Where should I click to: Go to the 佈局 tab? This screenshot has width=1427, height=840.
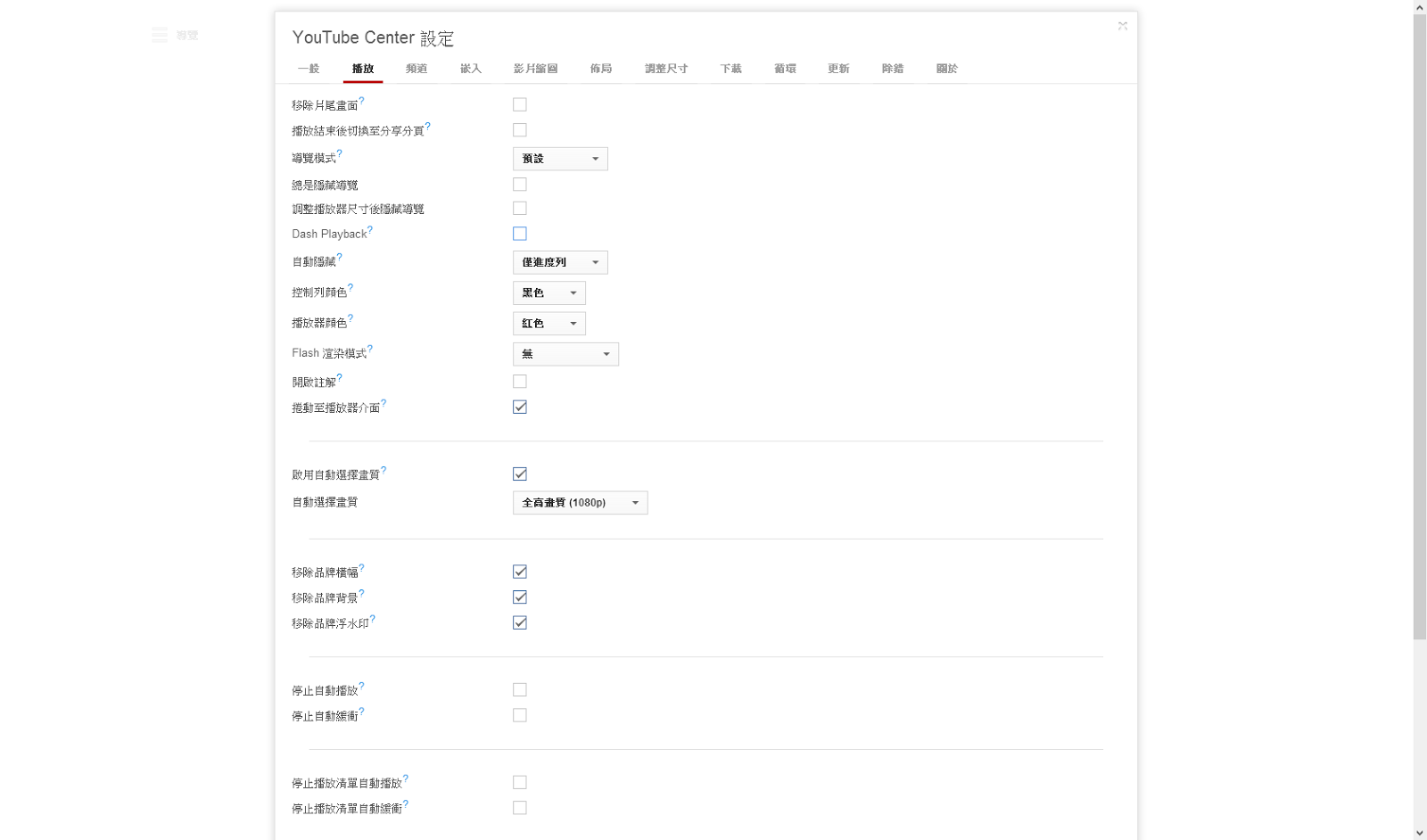coord(601,69)
